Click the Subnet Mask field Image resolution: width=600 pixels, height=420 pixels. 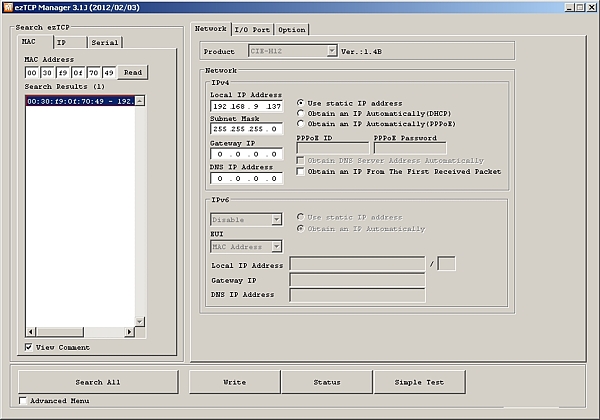point(247,129)
